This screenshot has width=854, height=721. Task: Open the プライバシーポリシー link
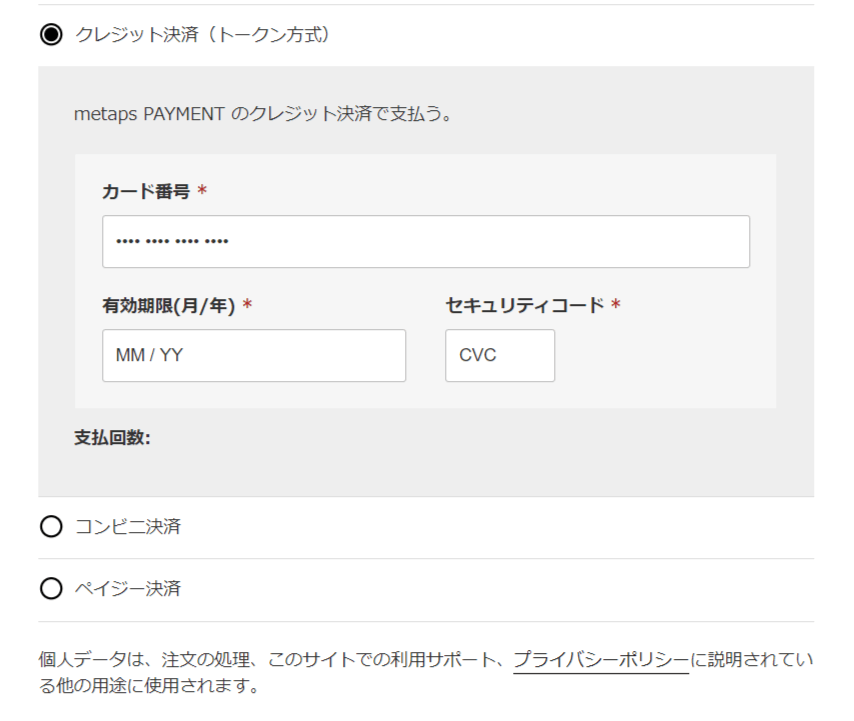pyautogui.click(x=601, y=660)
